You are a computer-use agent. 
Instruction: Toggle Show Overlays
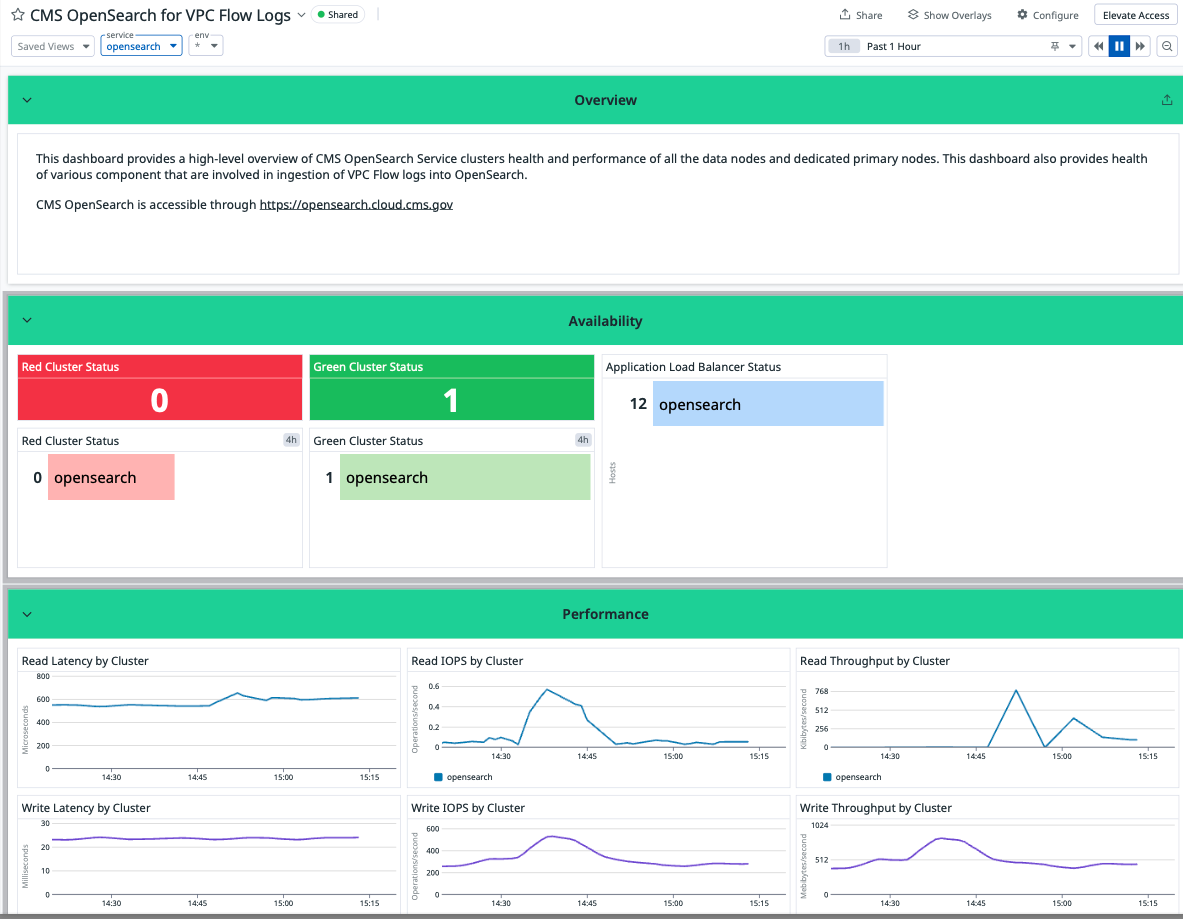coord(949,15)
